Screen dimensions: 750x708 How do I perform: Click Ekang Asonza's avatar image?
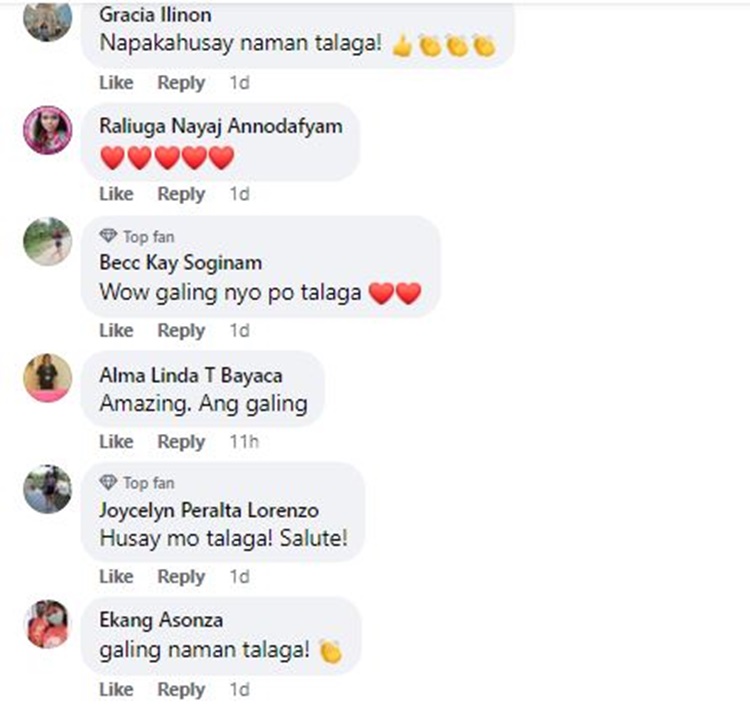[x=48, y=624]
